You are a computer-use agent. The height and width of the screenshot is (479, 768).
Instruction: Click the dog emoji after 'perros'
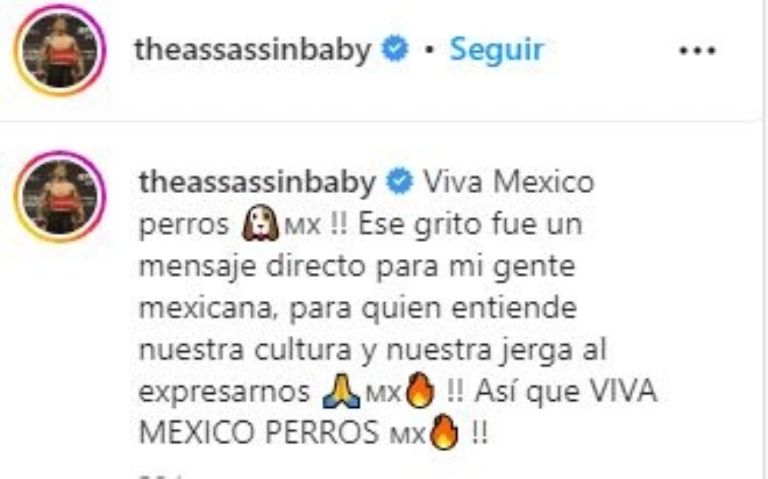(x=261, y=223)
